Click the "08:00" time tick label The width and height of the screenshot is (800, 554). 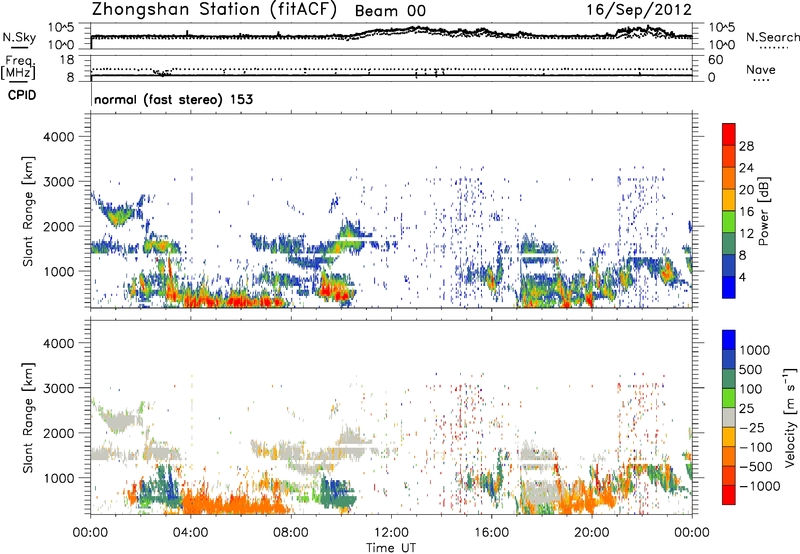[291, 533]
